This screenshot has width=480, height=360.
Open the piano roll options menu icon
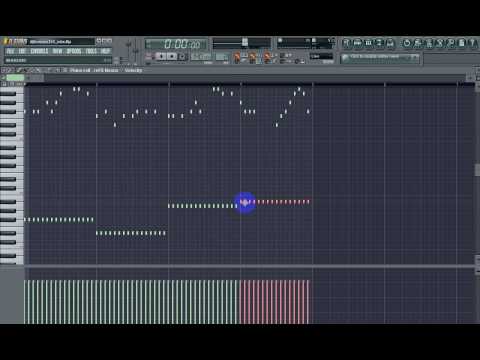coord(4,70)
